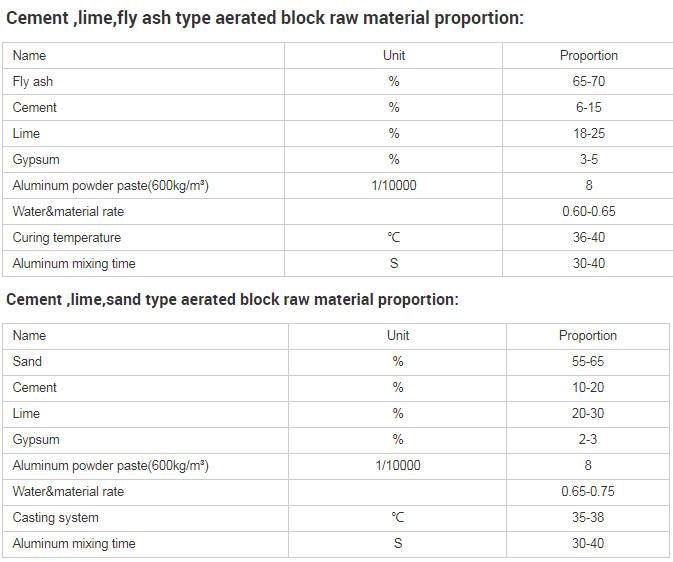Select the "Curing temperature" row label

67,238
